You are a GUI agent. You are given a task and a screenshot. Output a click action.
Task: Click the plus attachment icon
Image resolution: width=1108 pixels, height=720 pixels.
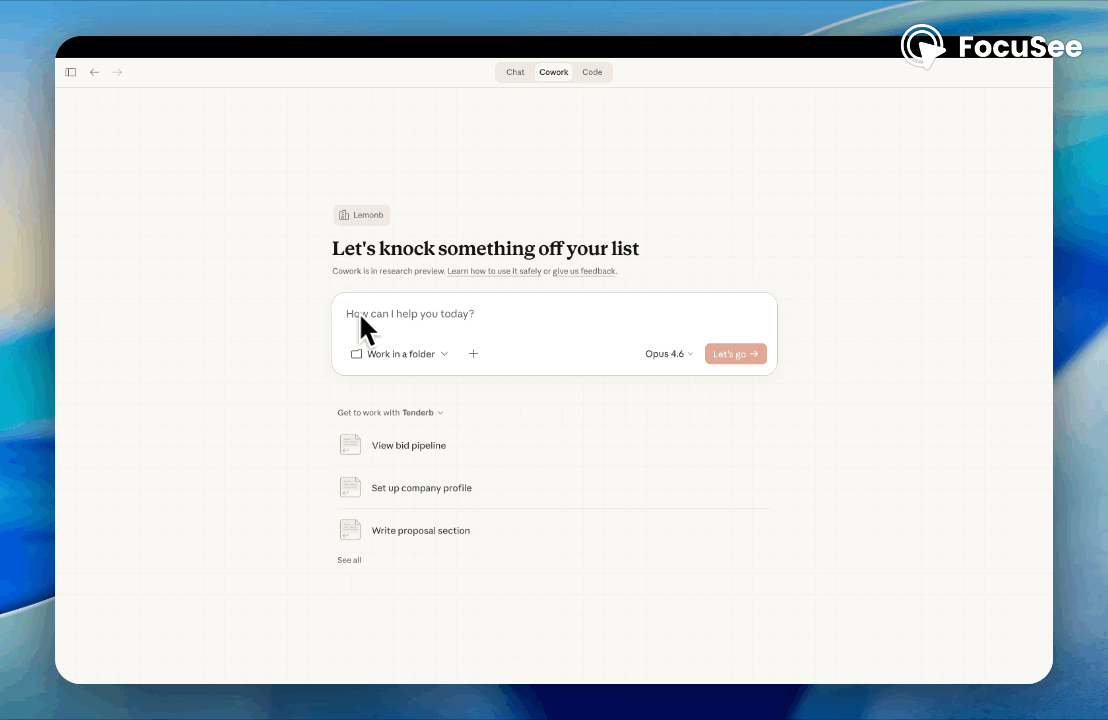pyautogui.click(x=473, y=354)
